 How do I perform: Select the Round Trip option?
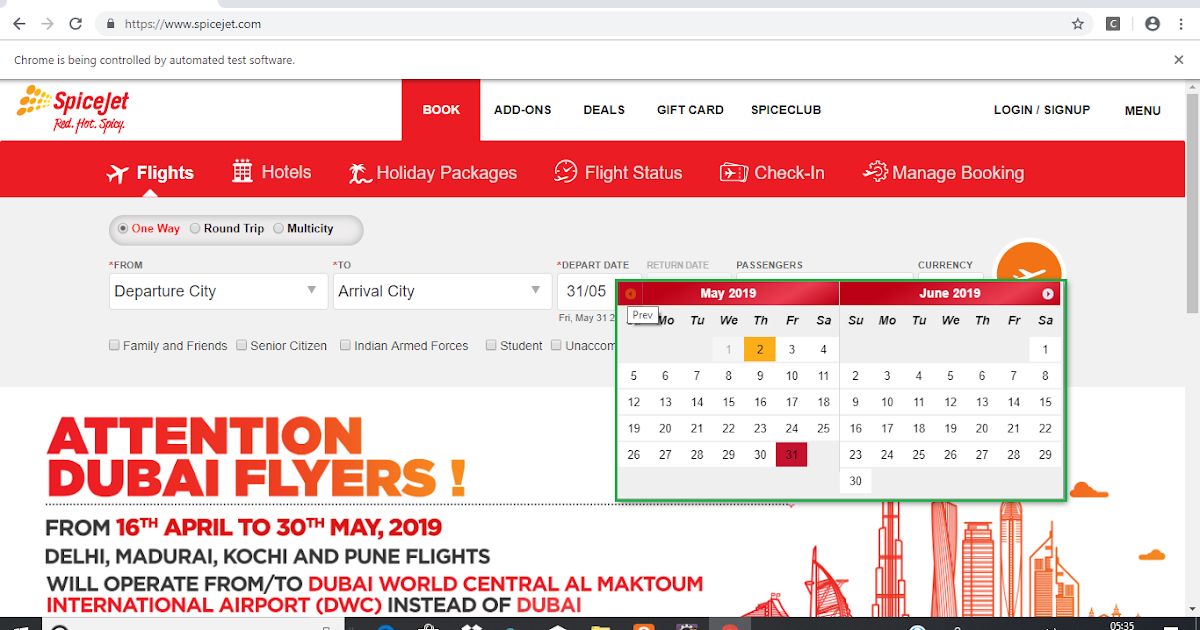click(196, 229)
